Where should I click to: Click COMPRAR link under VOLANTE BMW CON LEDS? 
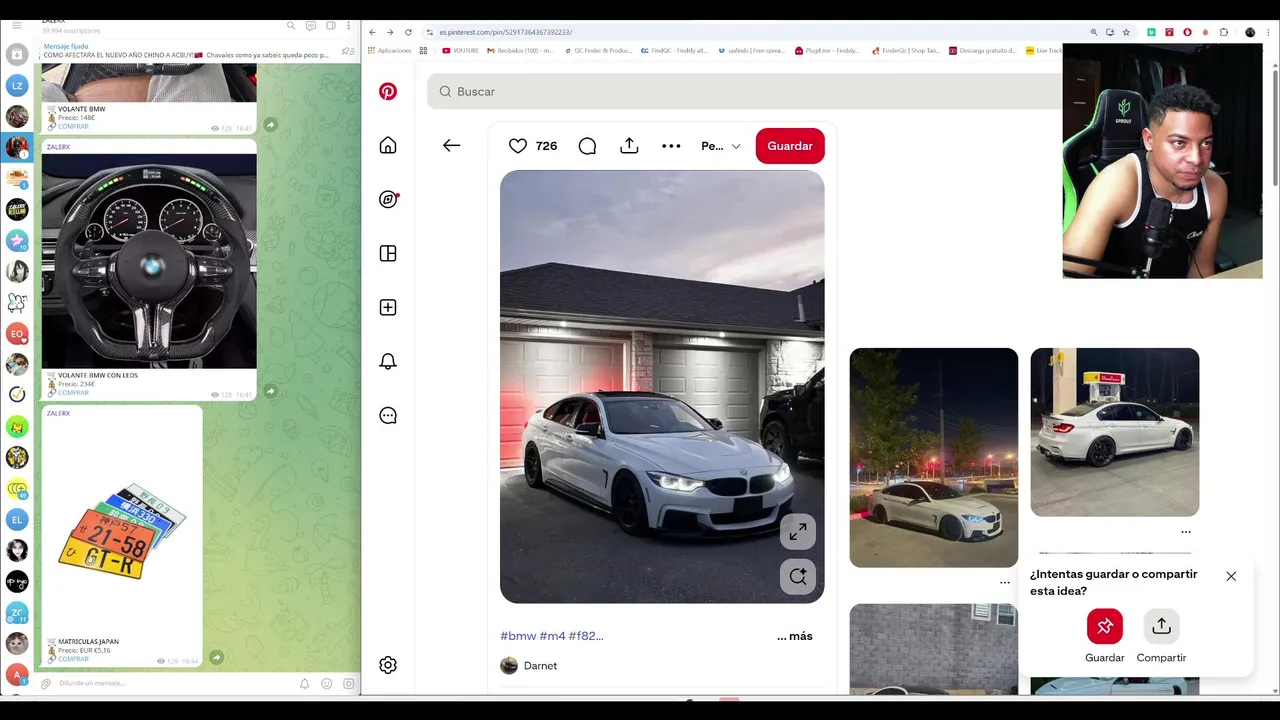(73, 392)
